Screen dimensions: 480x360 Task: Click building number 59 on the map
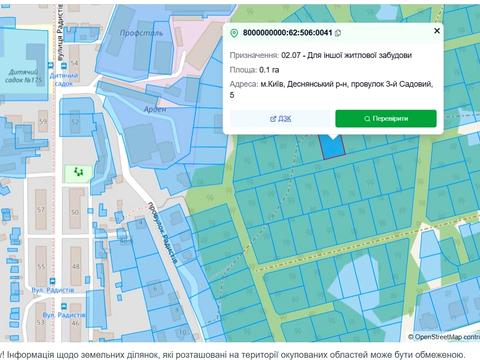point(43,122)
